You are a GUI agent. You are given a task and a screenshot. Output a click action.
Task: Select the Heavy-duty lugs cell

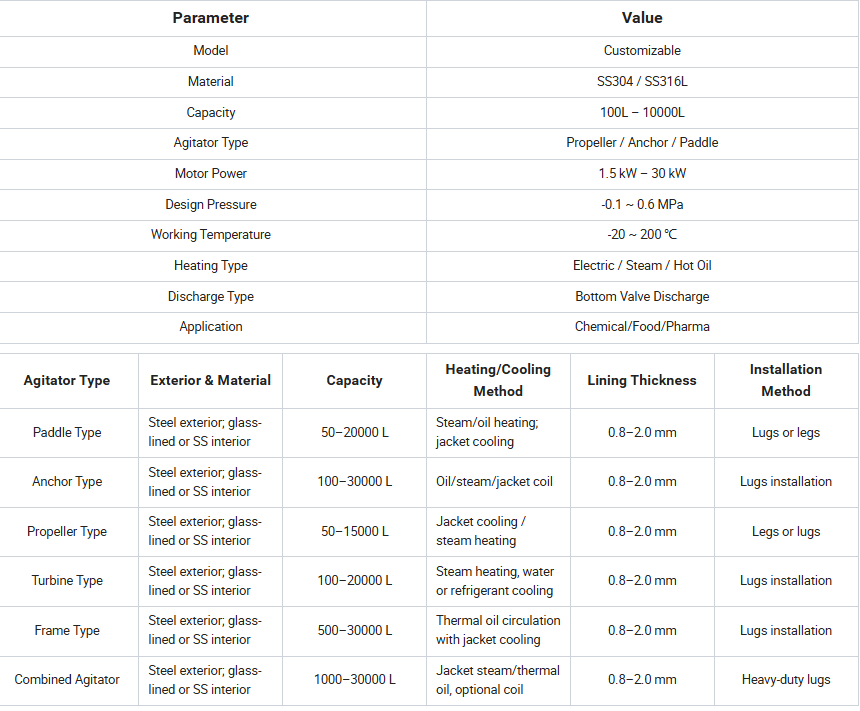(x=786, y=680)
